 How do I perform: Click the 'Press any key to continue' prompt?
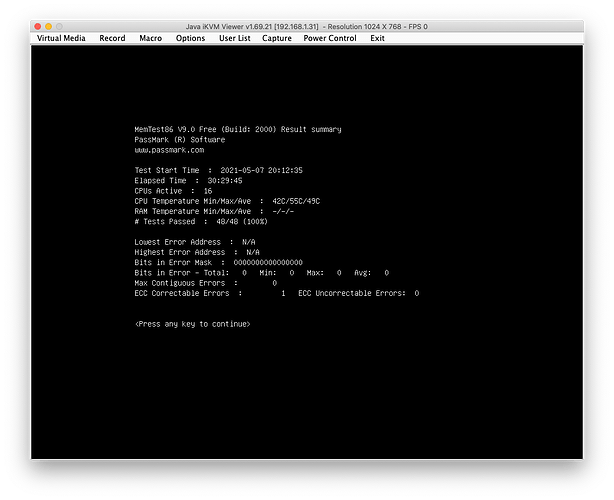point(193,324)
